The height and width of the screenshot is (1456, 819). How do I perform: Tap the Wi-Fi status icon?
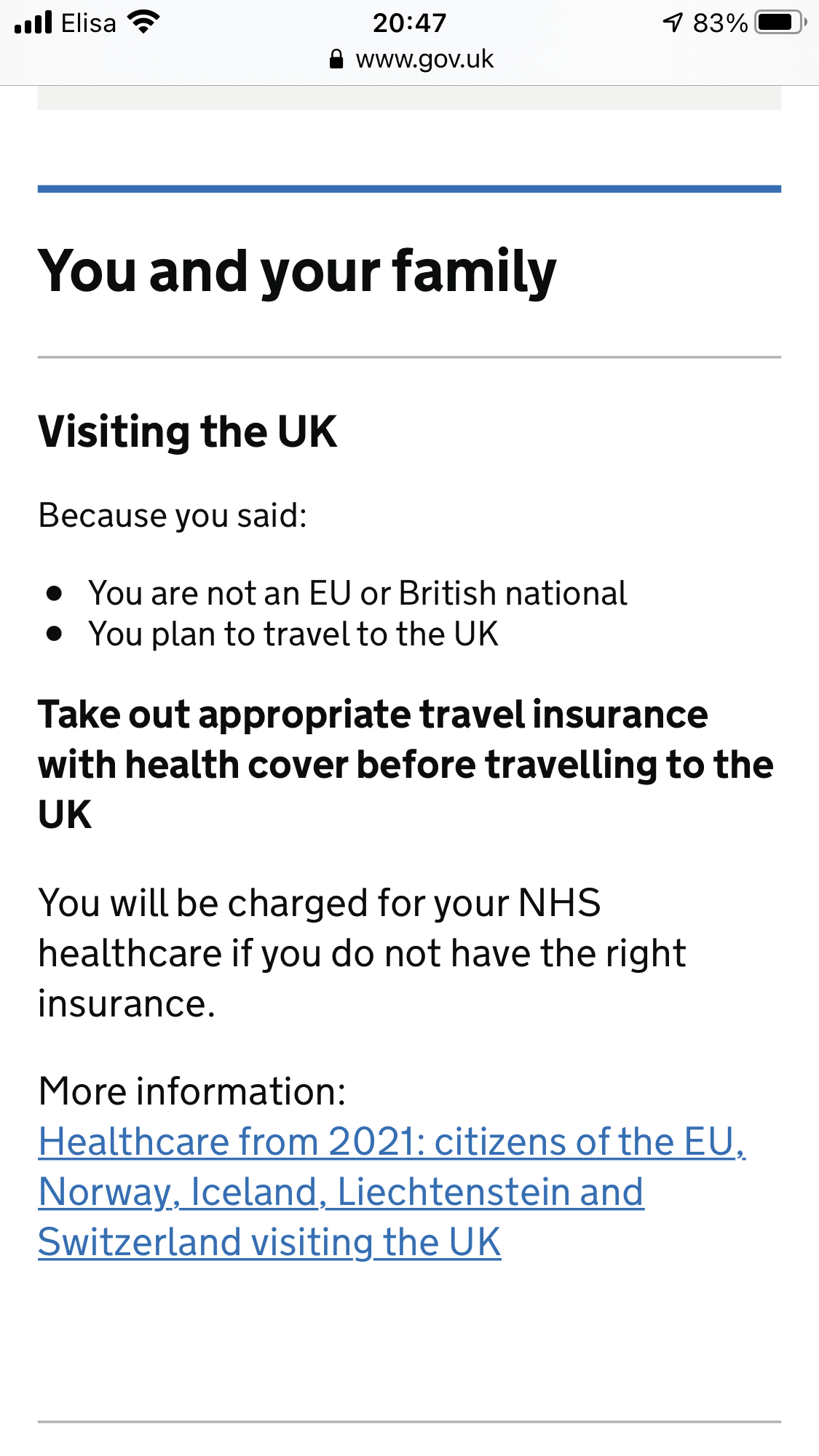point(143,23)
